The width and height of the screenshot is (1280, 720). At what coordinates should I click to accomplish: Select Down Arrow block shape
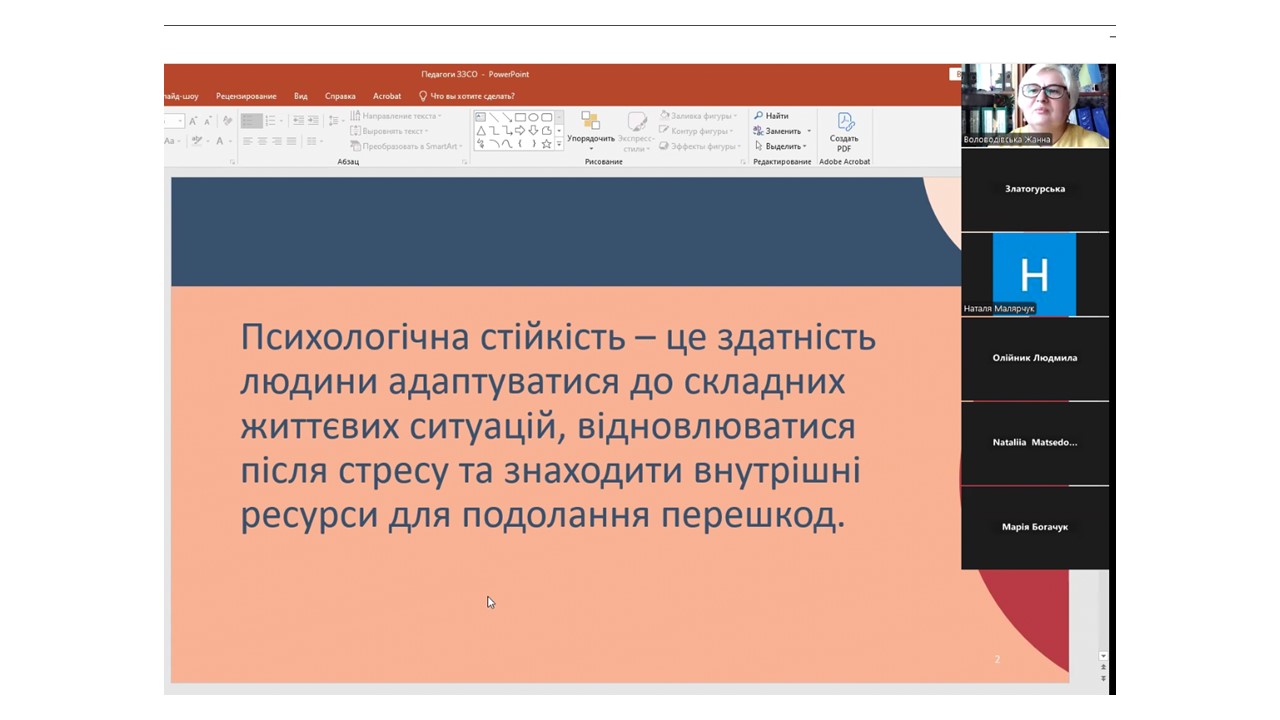(533, 130)
